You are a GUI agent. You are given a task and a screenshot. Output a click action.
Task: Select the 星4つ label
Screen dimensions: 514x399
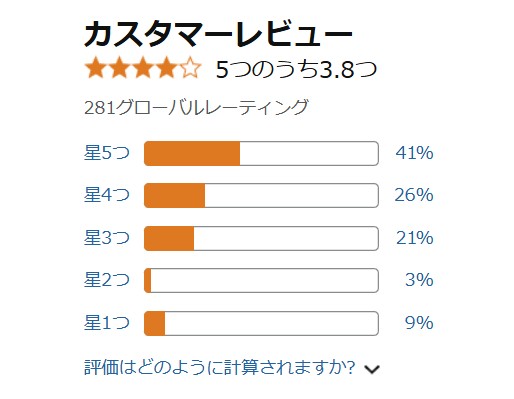107,195
